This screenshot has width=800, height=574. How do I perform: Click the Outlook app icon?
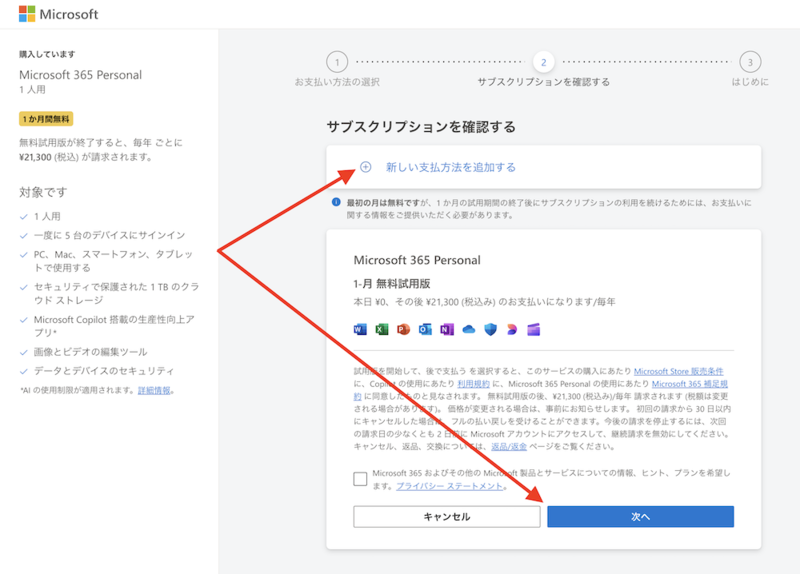pos(425,330)
